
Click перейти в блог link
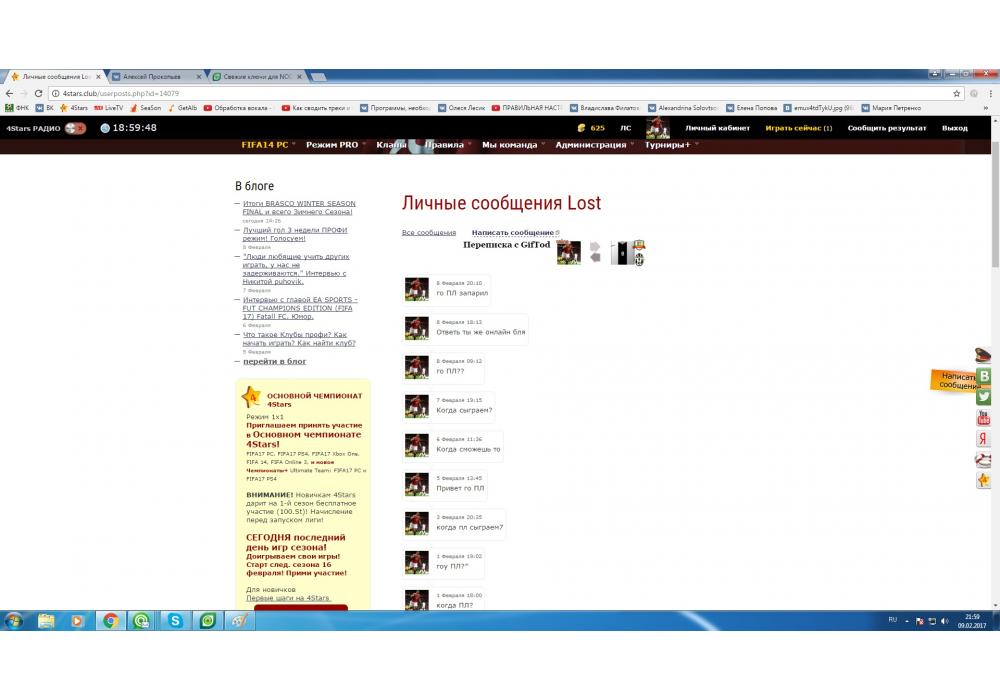274,361
